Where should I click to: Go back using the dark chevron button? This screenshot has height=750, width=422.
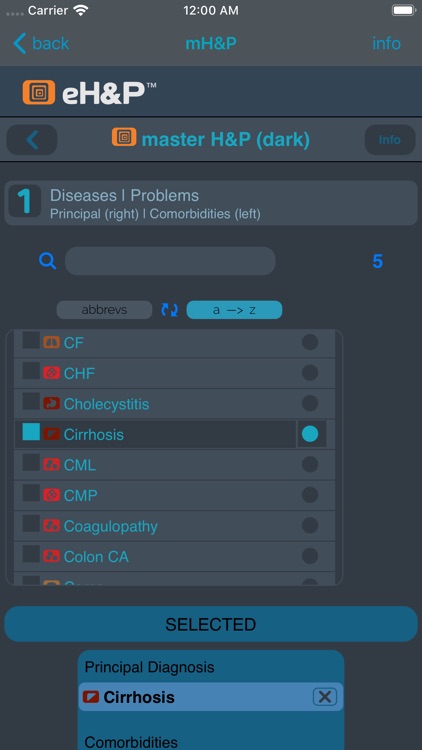pos(32,140)
